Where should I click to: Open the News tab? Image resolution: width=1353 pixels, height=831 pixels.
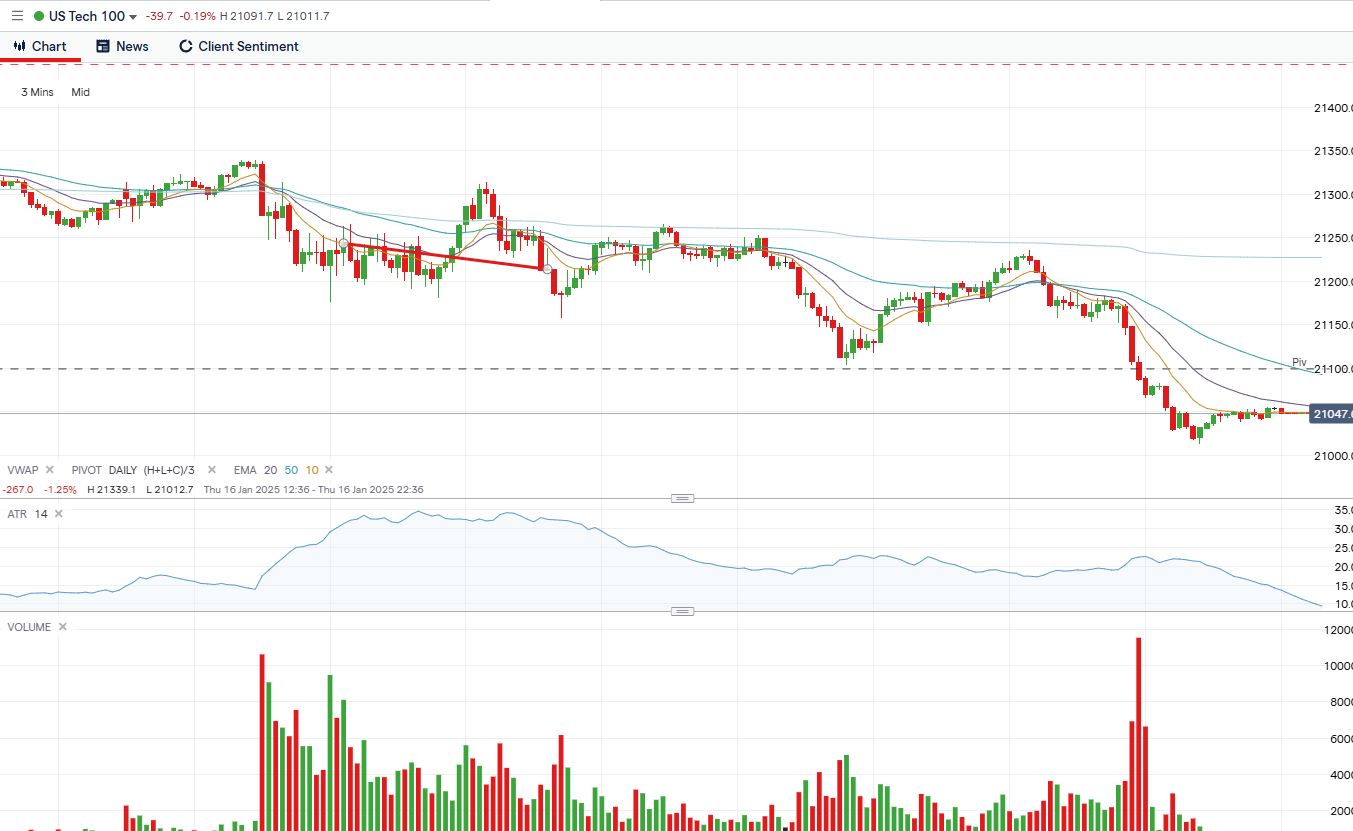tap(122, 46)
